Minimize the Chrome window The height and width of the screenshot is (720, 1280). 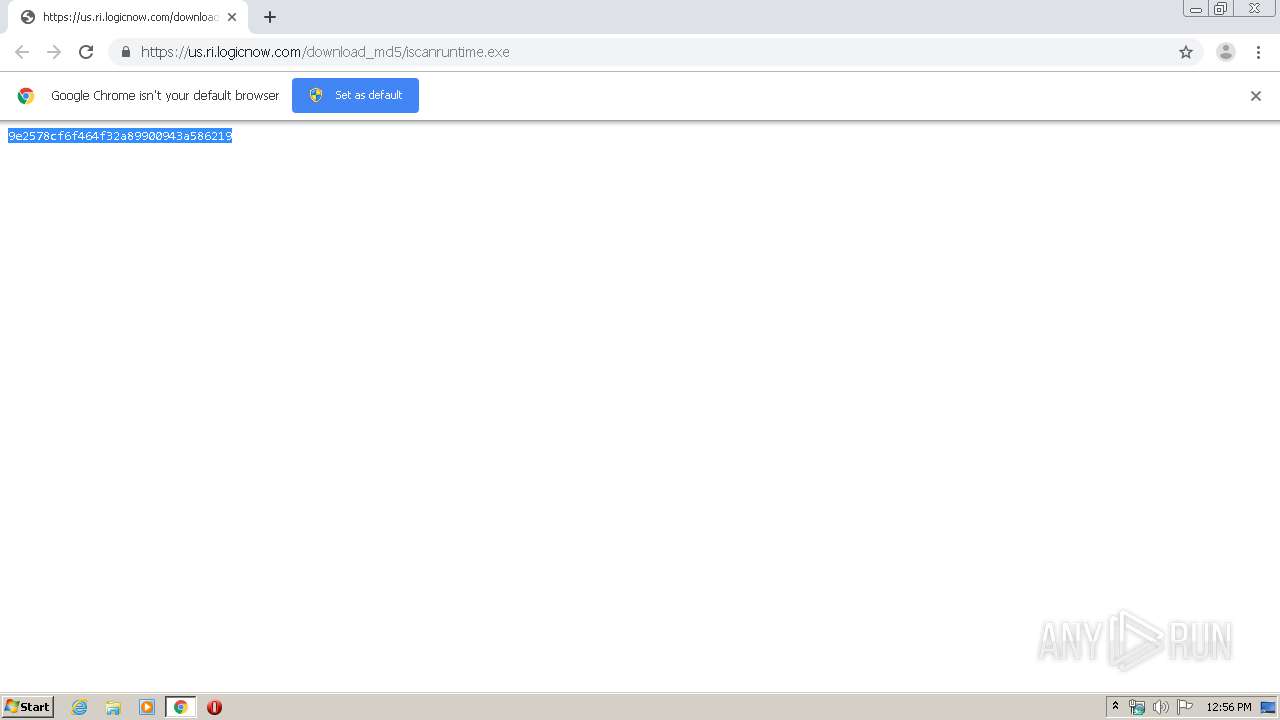pyautogui.click(x=1196, y=9)
